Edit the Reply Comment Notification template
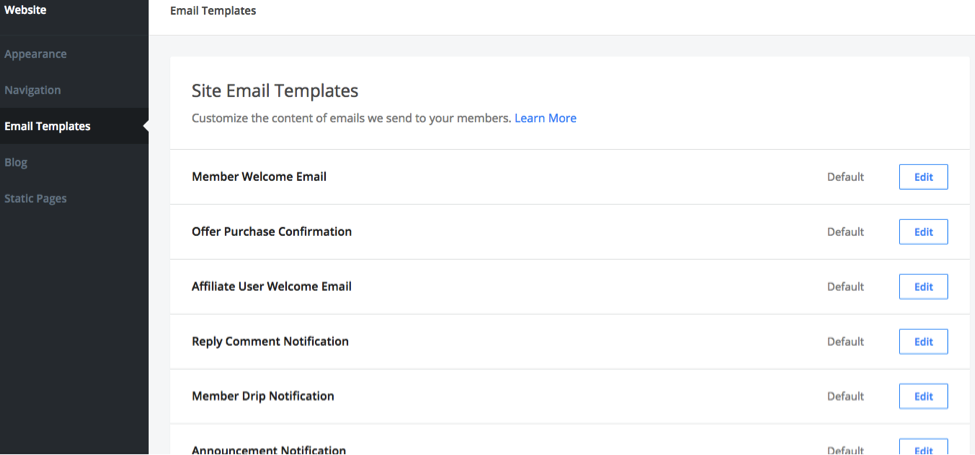 [x=923, y=341]
